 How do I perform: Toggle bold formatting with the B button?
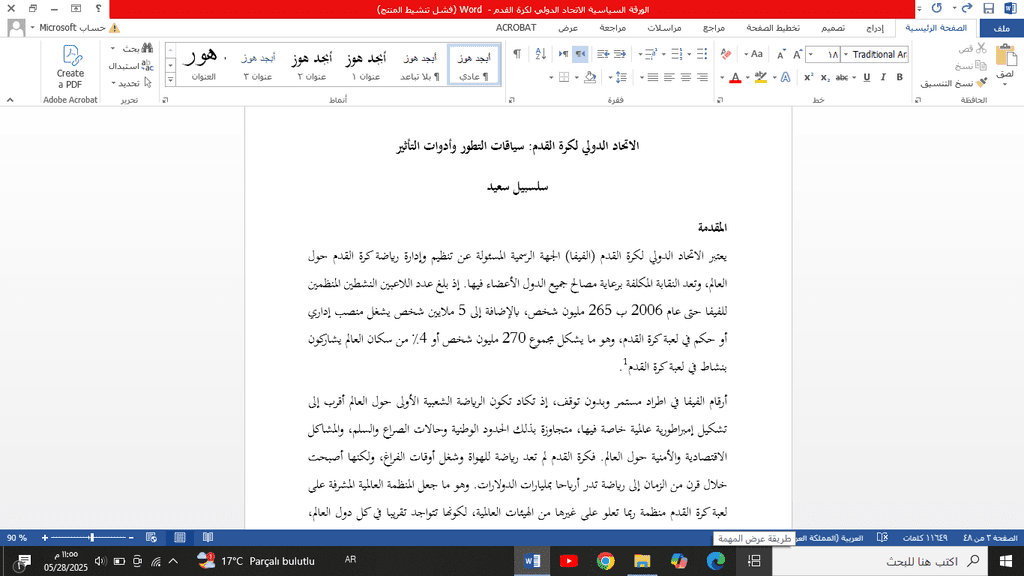click(899, 77)
